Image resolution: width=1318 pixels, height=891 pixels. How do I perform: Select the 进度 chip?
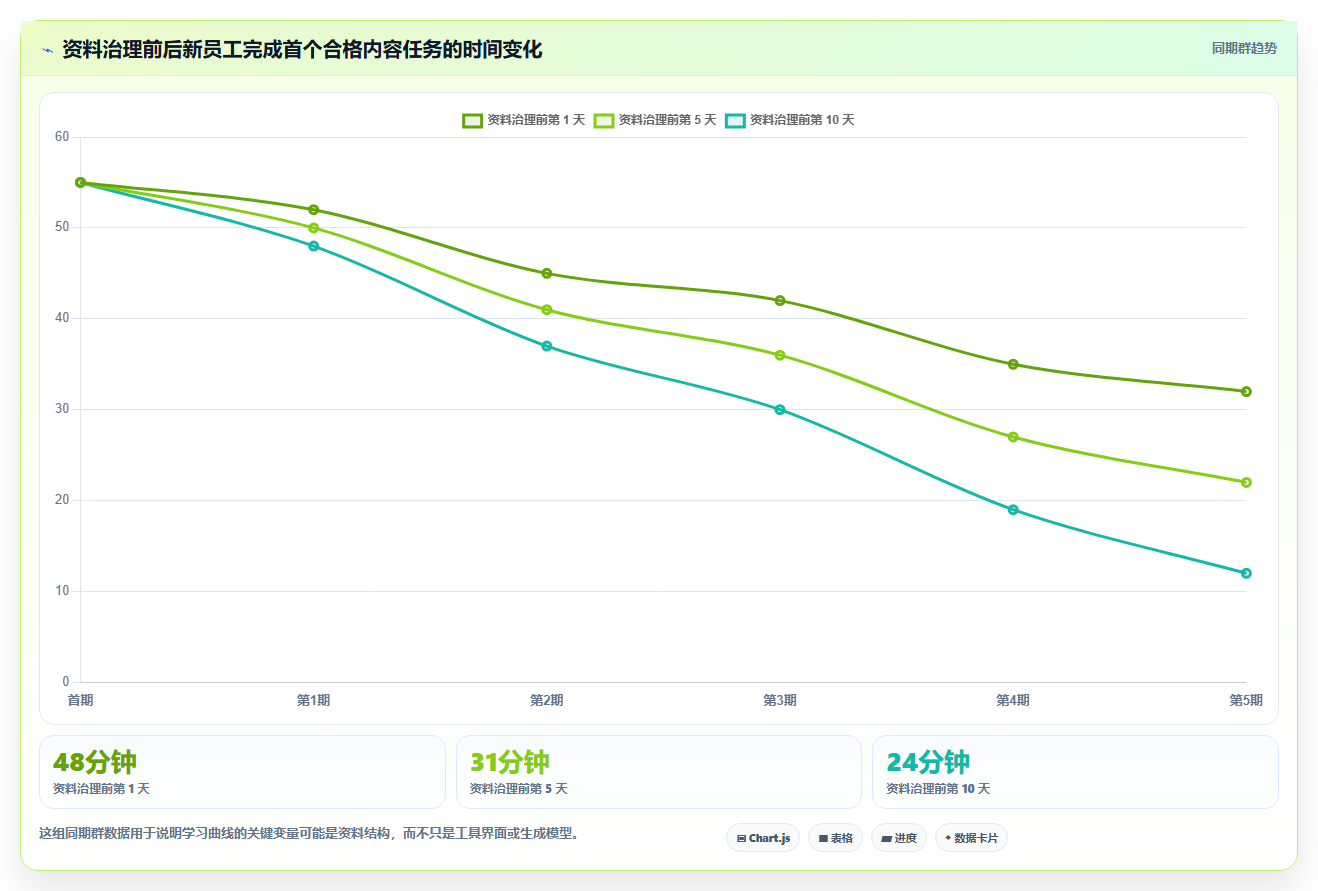click(899, 838)
